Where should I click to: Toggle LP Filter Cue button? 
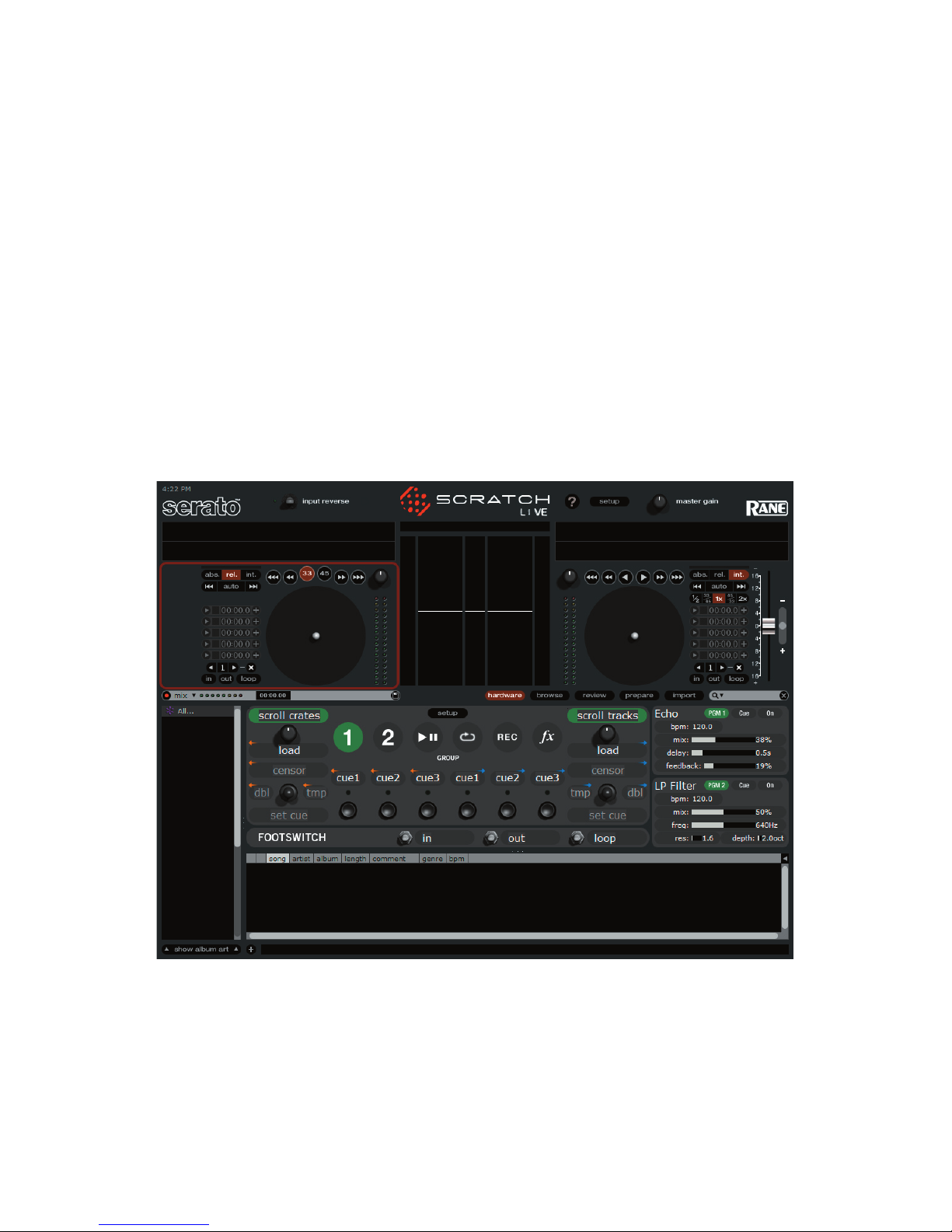click(x=744, y=786)
